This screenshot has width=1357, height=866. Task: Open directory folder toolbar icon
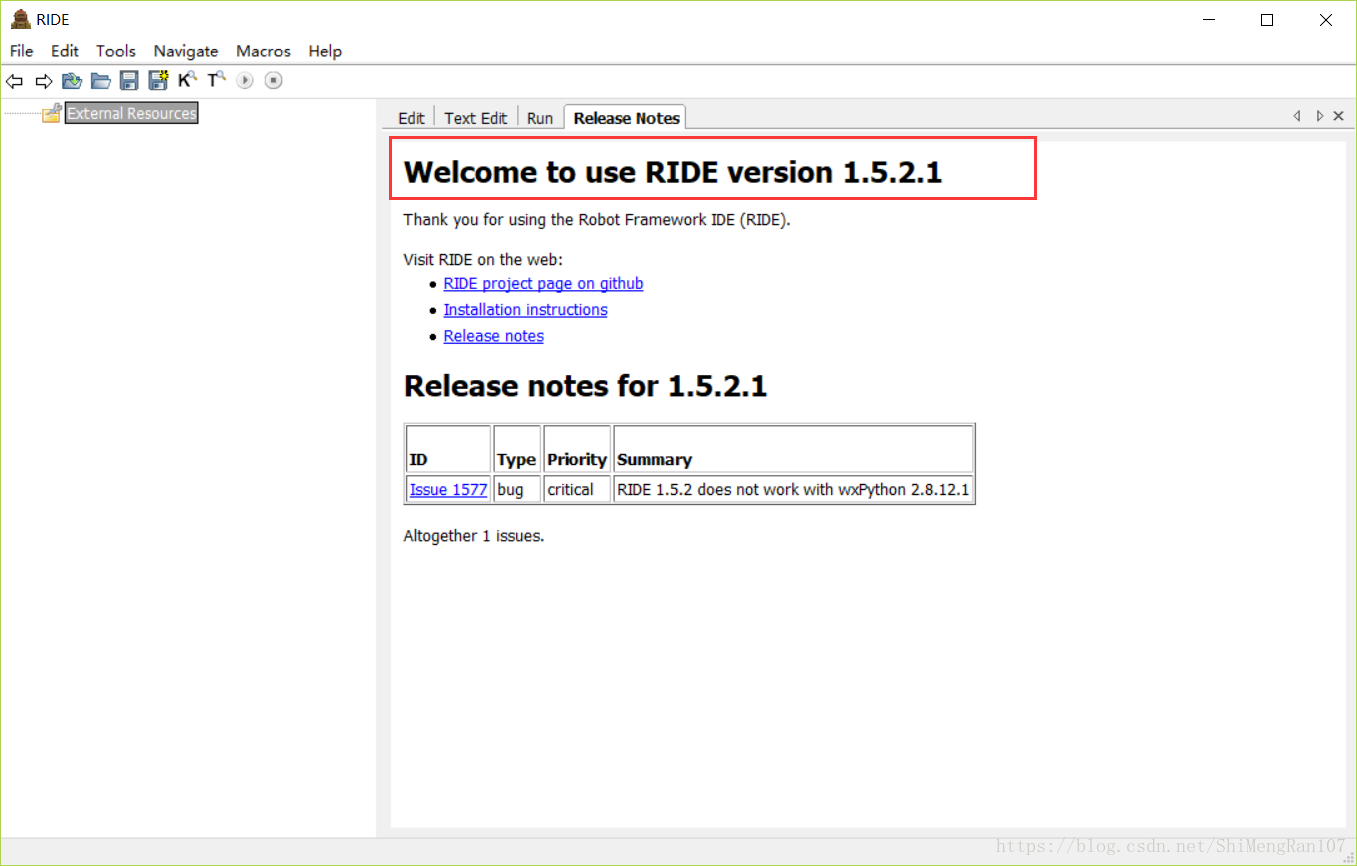click(101, 81)
